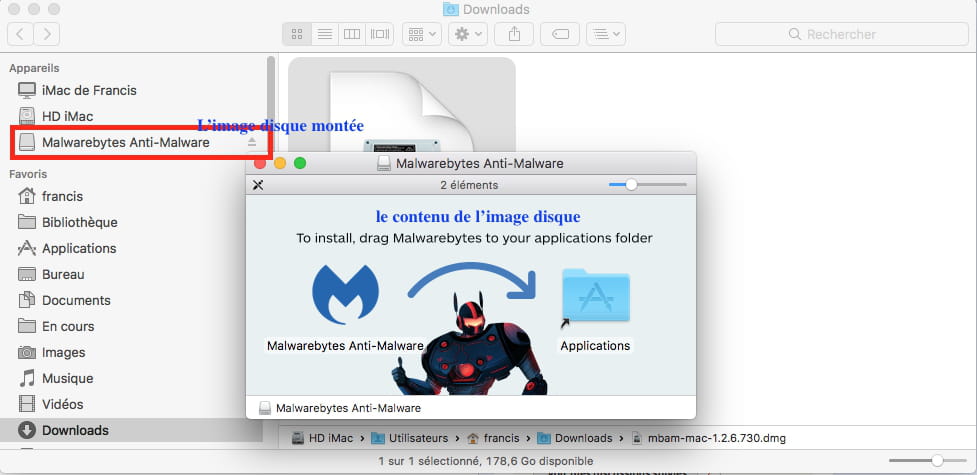The image size is (977, 475).
Task: Select the Applications folder alias in disk image
Action: pos(596,295)
